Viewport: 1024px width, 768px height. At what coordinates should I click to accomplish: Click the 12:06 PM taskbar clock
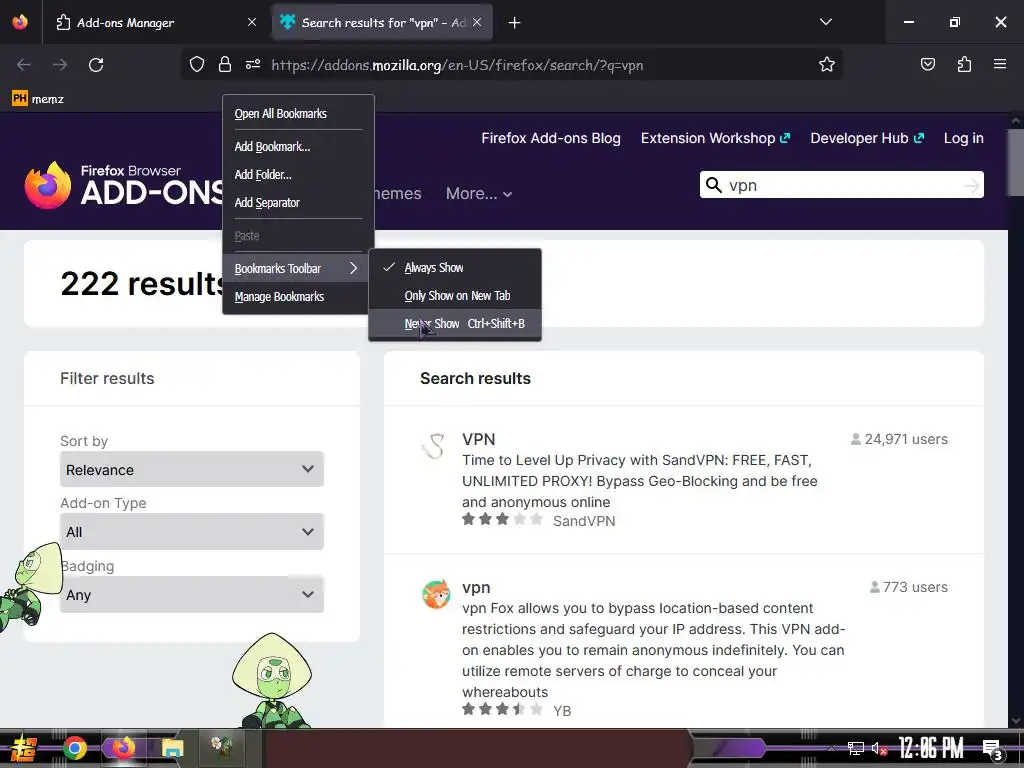coord(931,748)
